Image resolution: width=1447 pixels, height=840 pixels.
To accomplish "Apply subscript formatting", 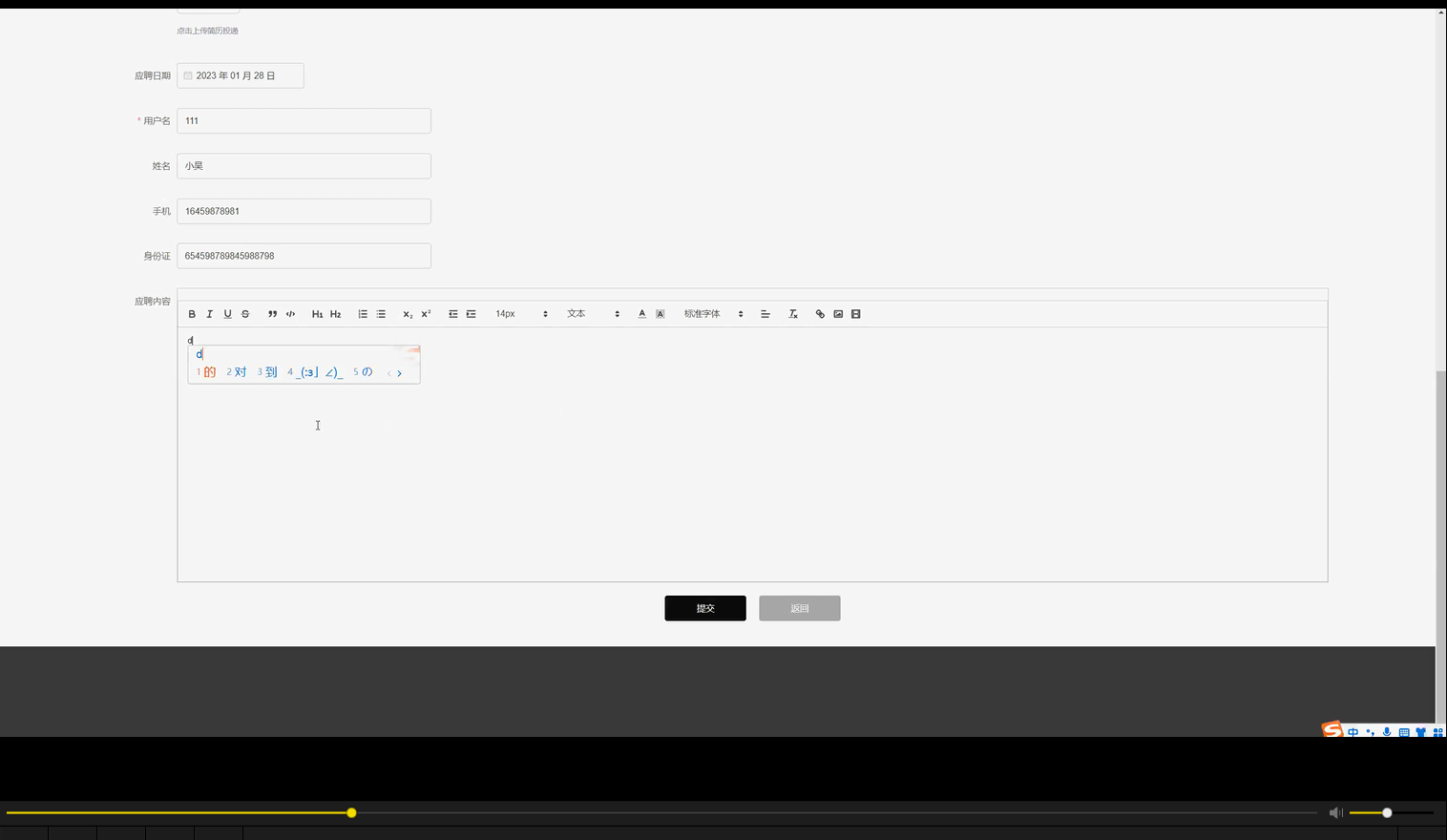I will [408, 314].
